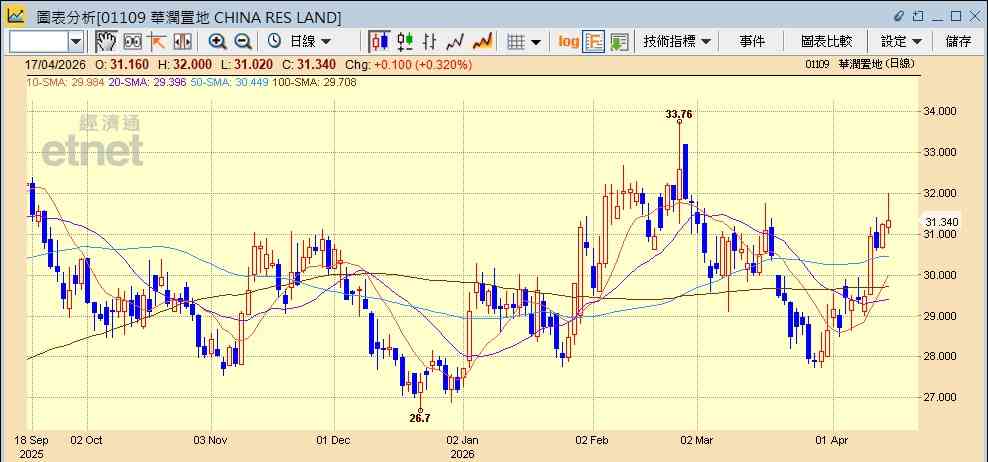This screenshot has width=988, height=462.
Task: Zoom out with the minus magnifier
Action: [243, 42]
